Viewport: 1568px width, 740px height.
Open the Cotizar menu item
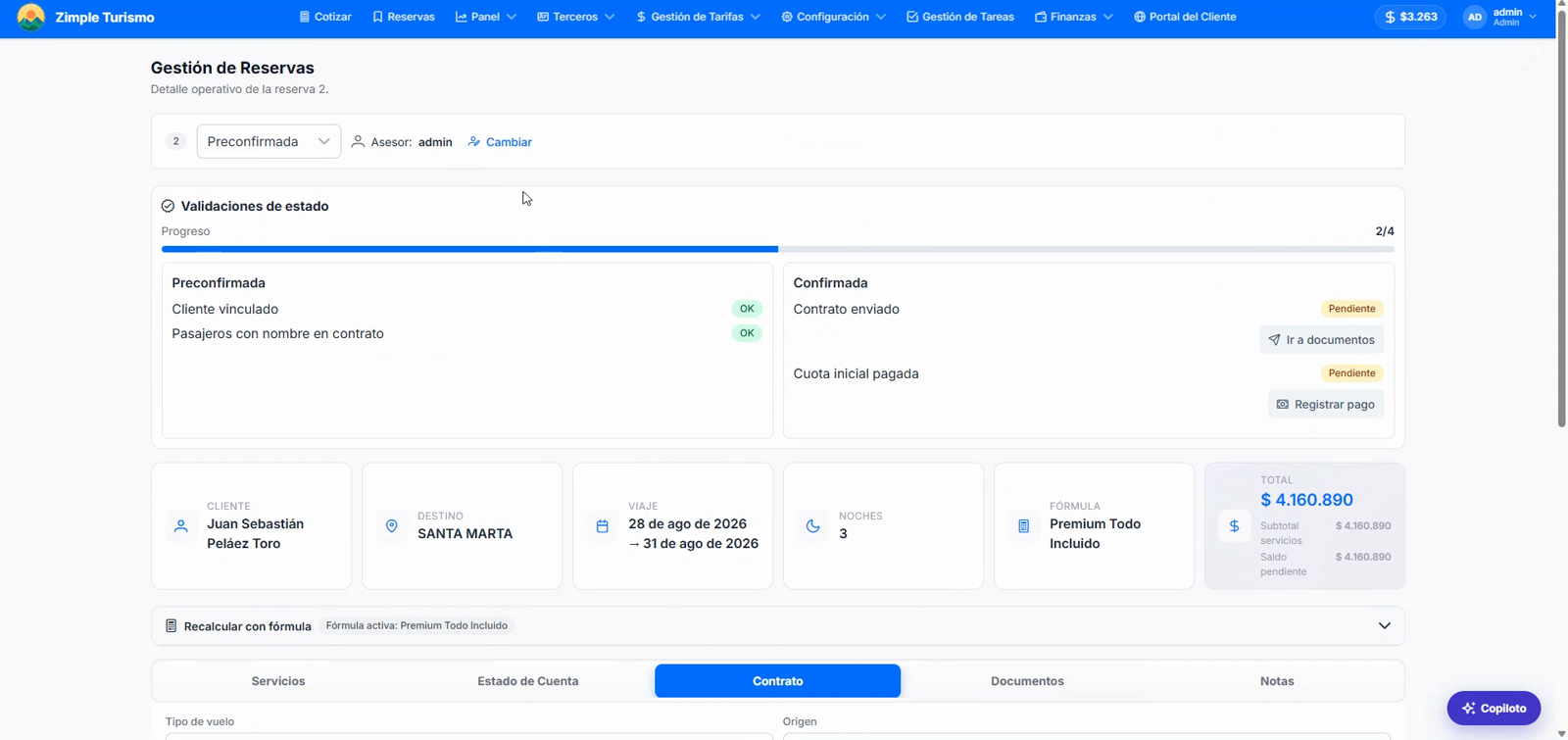pos(325,17)
